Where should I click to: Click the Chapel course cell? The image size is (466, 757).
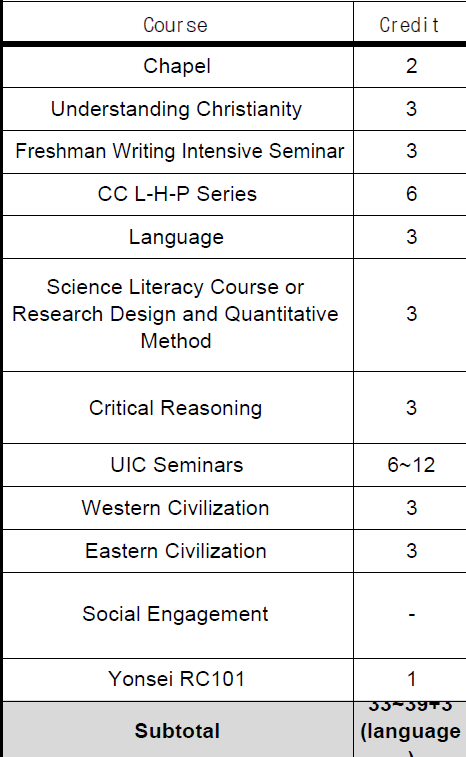tap(178, 67)
